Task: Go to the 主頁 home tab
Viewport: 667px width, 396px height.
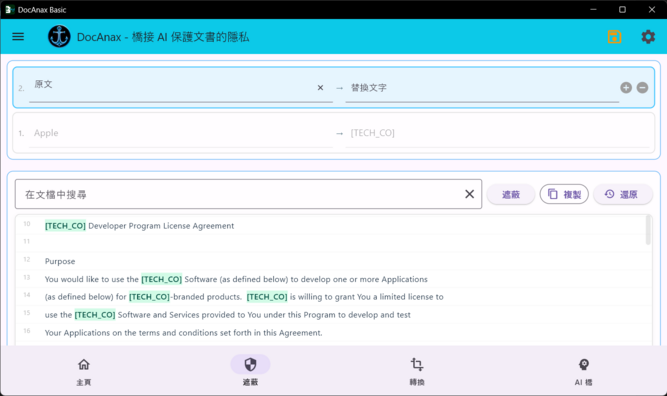Action: (84, 371)
